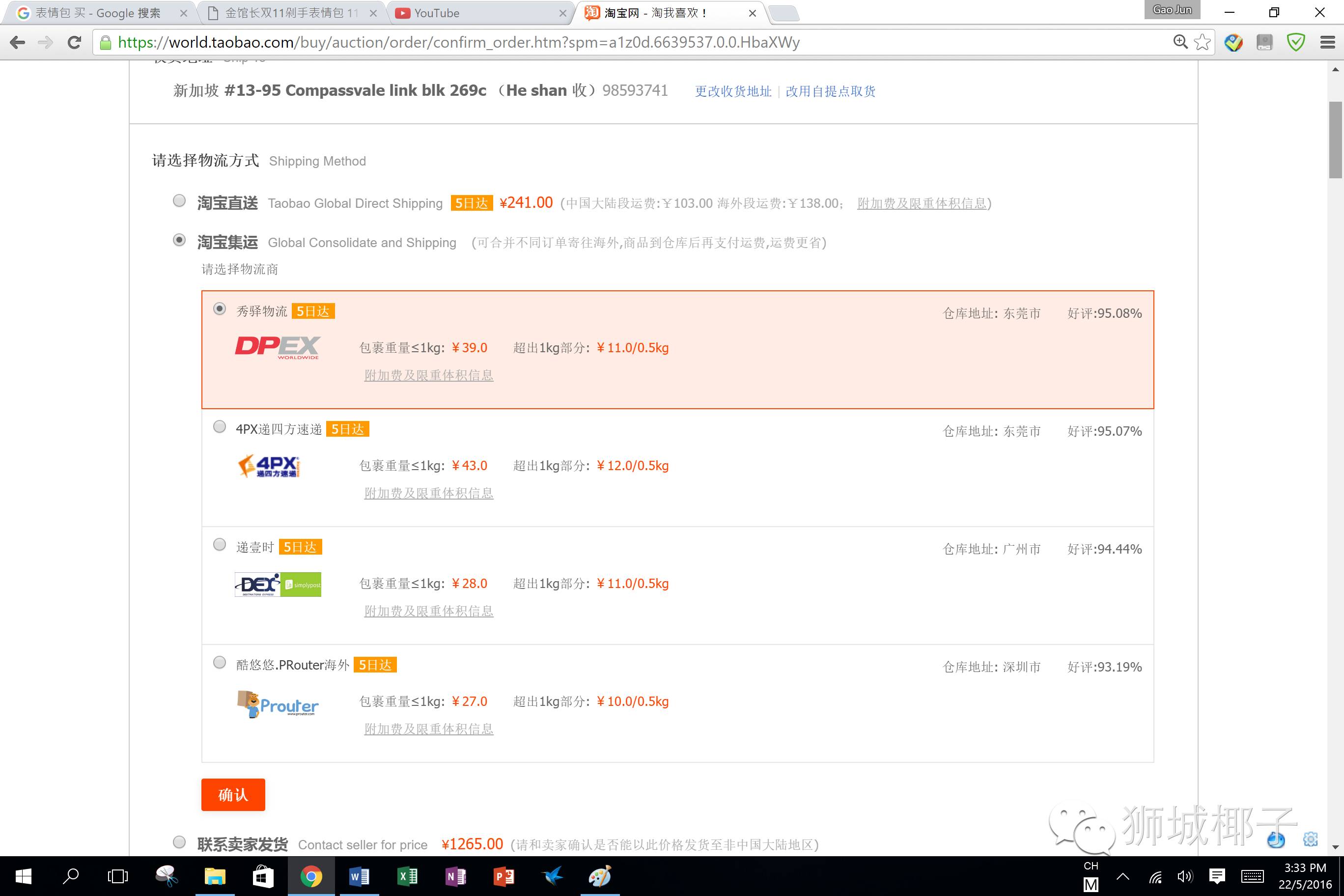
Task: Open the PowerPoint taskbar icon
Action: (504, 876)
